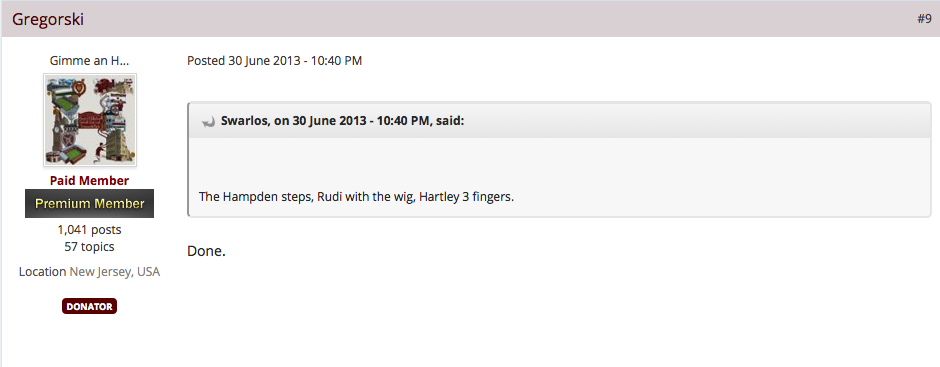View the member's 1,041 posts
This screenshot has height=367, width=940.
[x=89, y=230]
